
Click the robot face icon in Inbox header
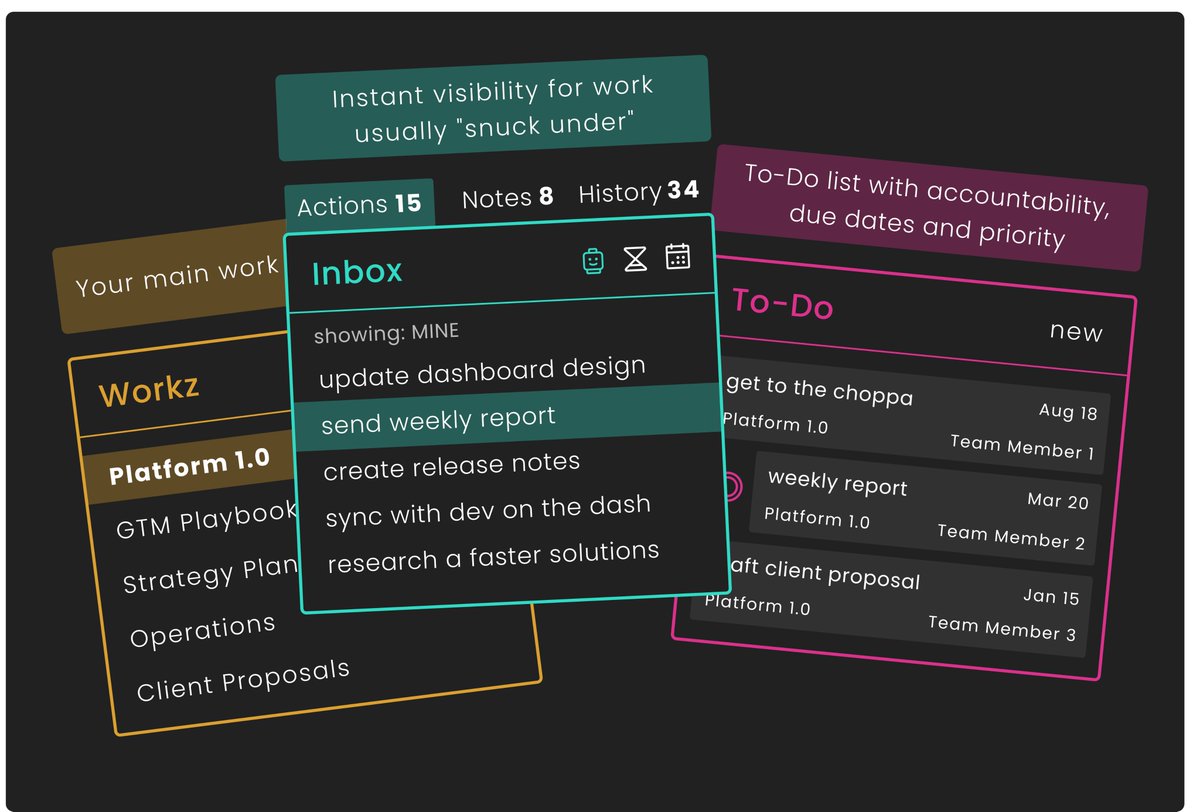[593, 261]
